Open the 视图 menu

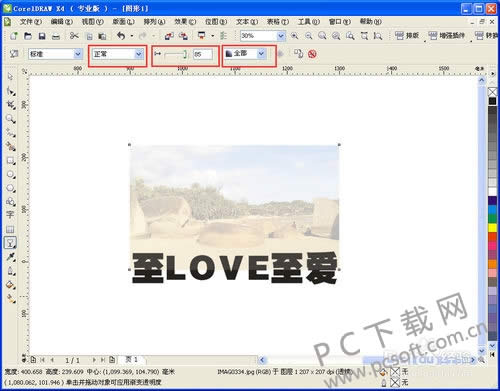pyautogui.click(x=92, y=22)
